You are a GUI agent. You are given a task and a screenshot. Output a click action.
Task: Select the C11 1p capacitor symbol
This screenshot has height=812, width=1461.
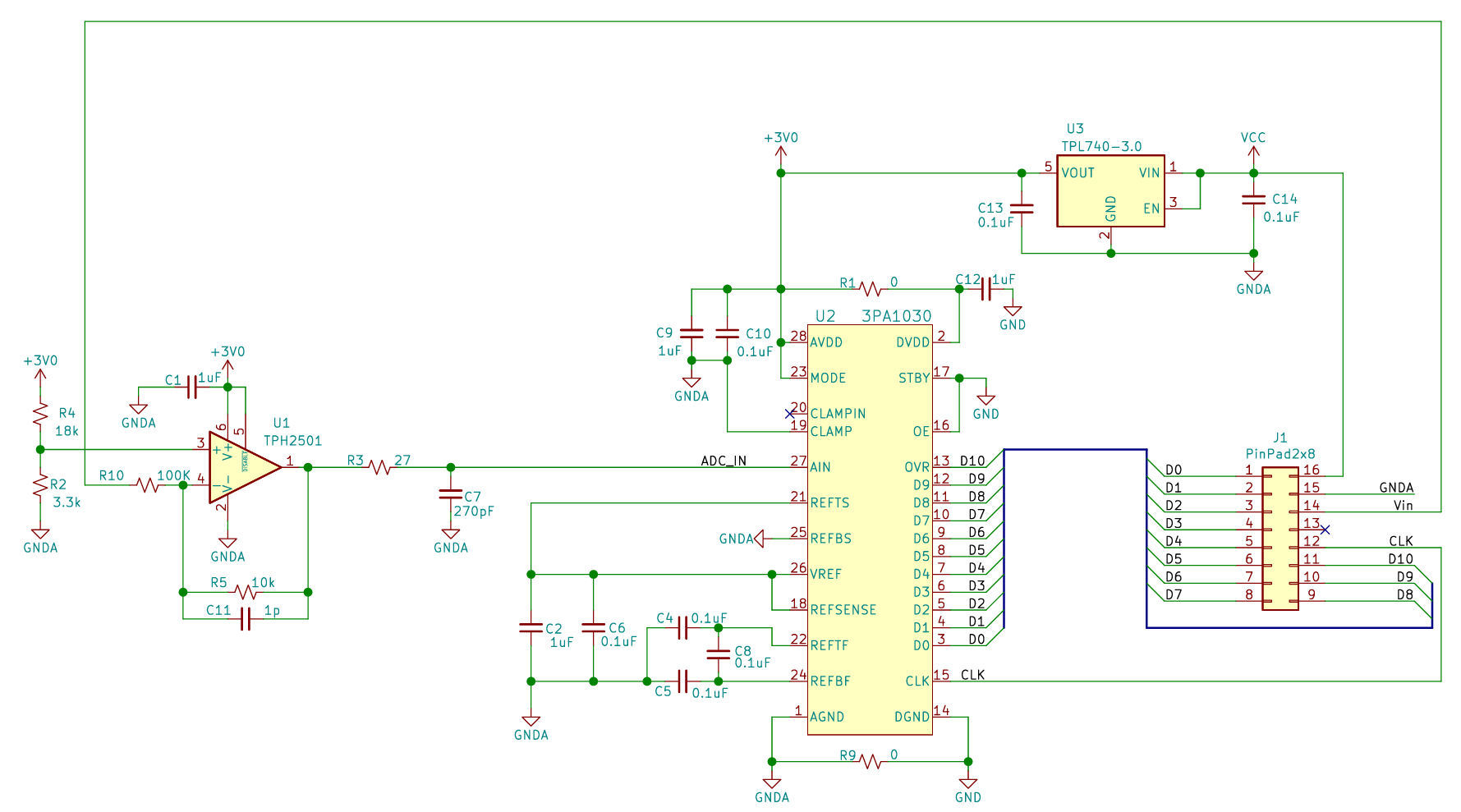(245, 619)
